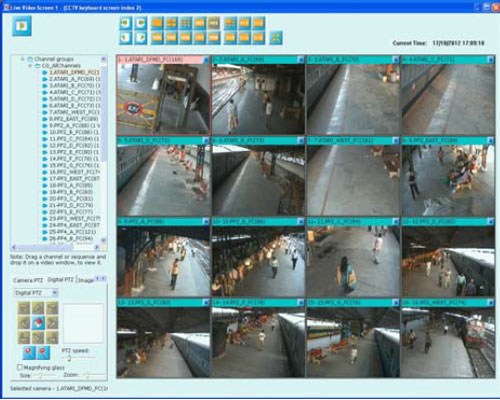Switch to the 2x2 grid layout icon
The height and width of the screenshot is (400, 500).
pyautogui.click(x=172, y=23)
